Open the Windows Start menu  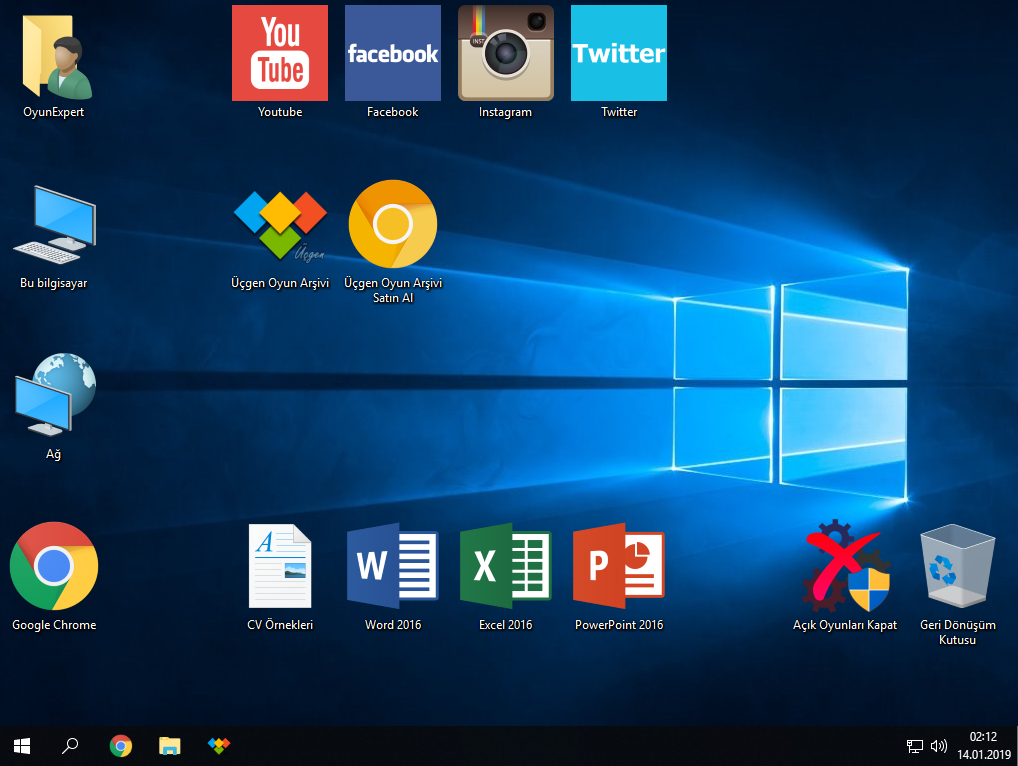pos(22,746)
